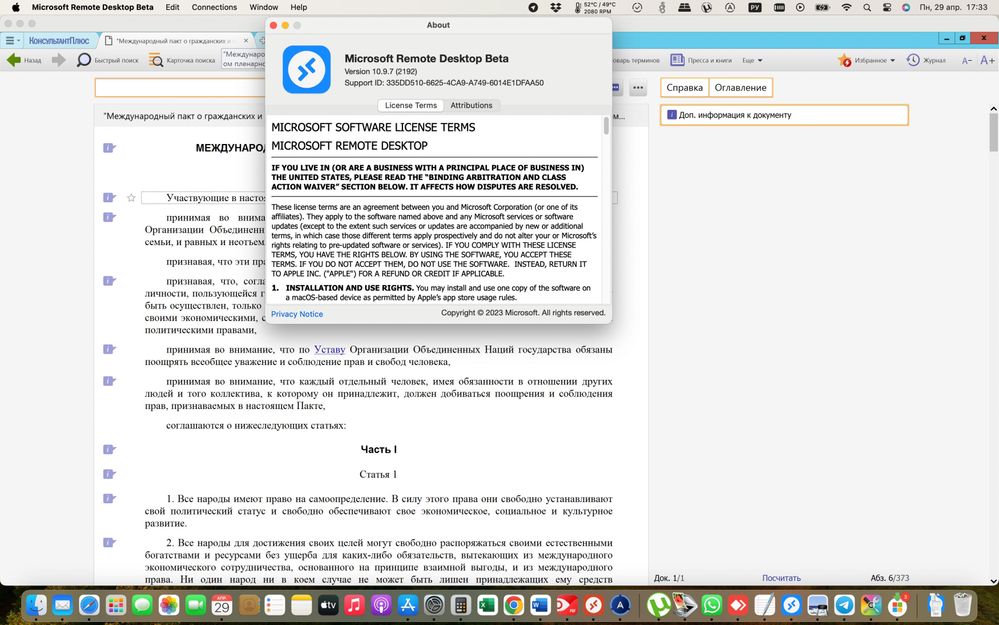Click info icon next to paragraph 2 Все народы
This screenshot has width=999, height=625.
110,542
